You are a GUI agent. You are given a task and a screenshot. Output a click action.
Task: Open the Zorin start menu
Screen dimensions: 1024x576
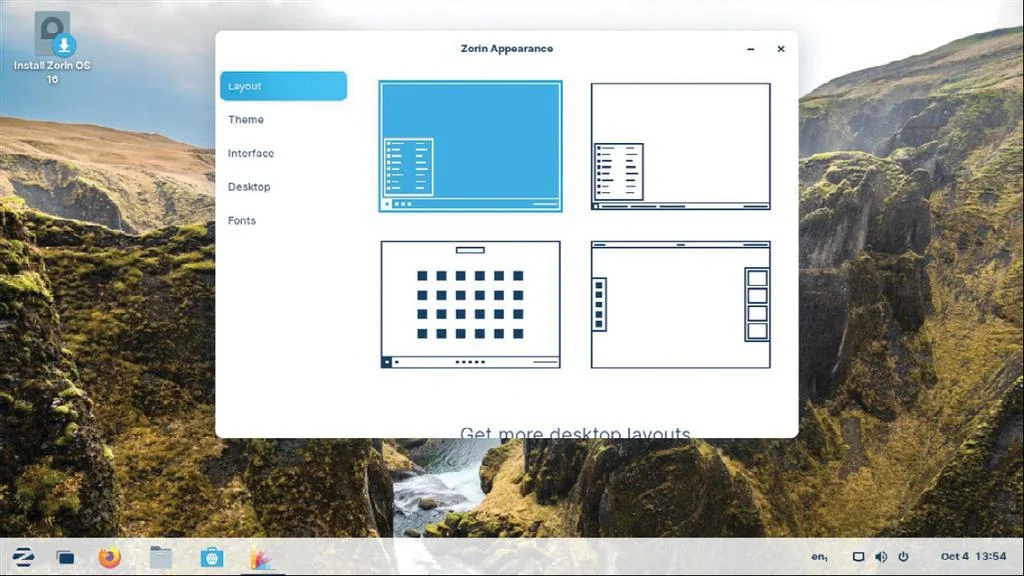pos(24,557)
